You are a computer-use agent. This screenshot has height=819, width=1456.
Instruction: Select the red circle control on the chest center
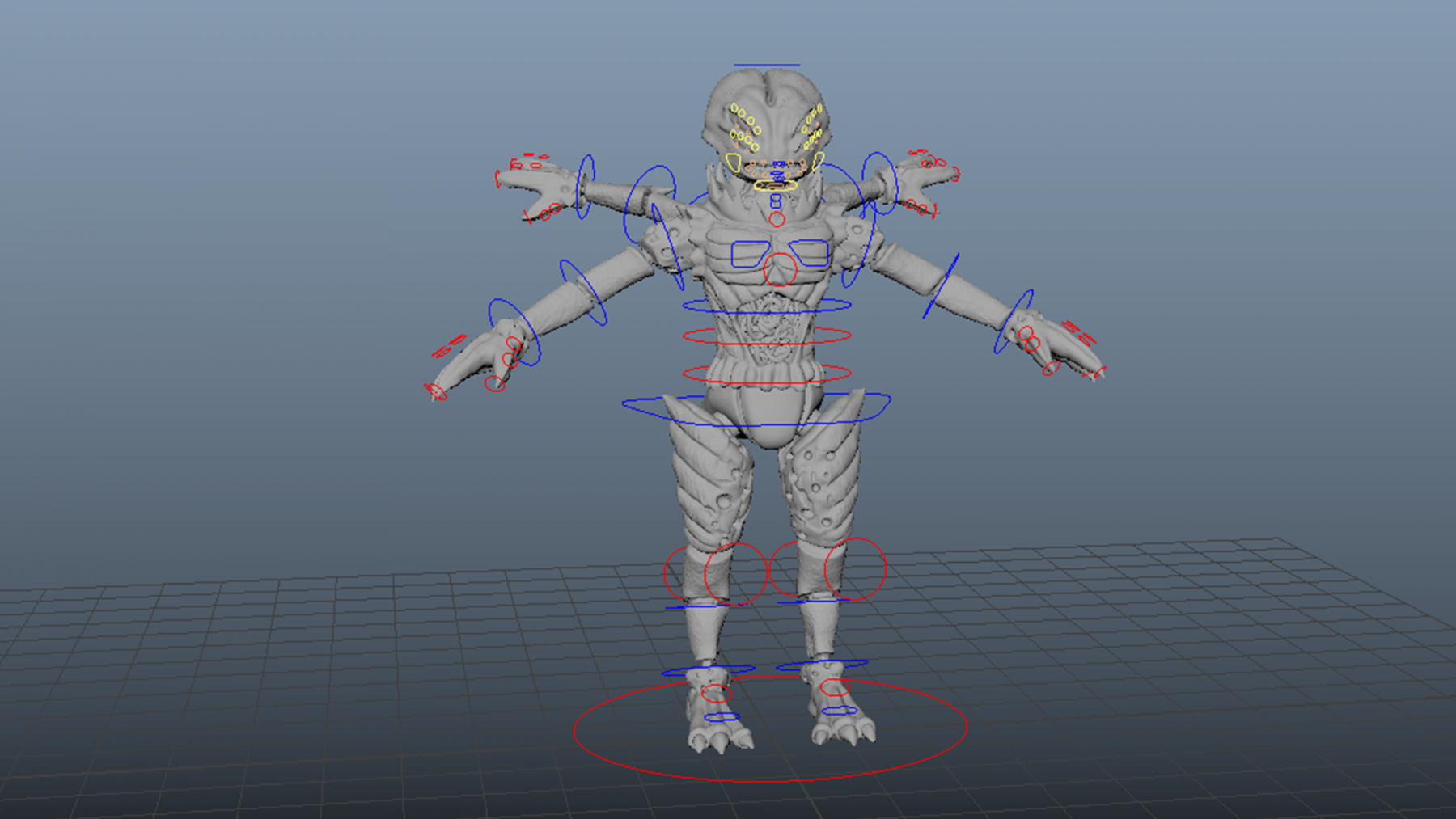(781, 270)
